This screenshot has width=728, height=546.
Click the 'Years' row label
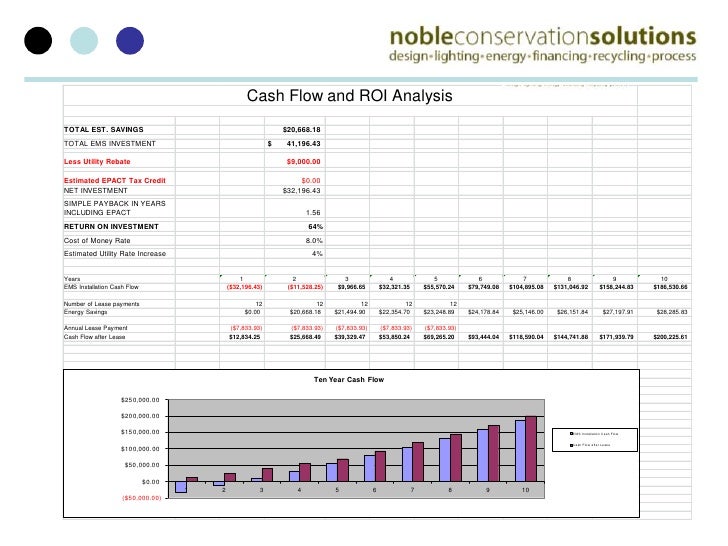(72, 279)
